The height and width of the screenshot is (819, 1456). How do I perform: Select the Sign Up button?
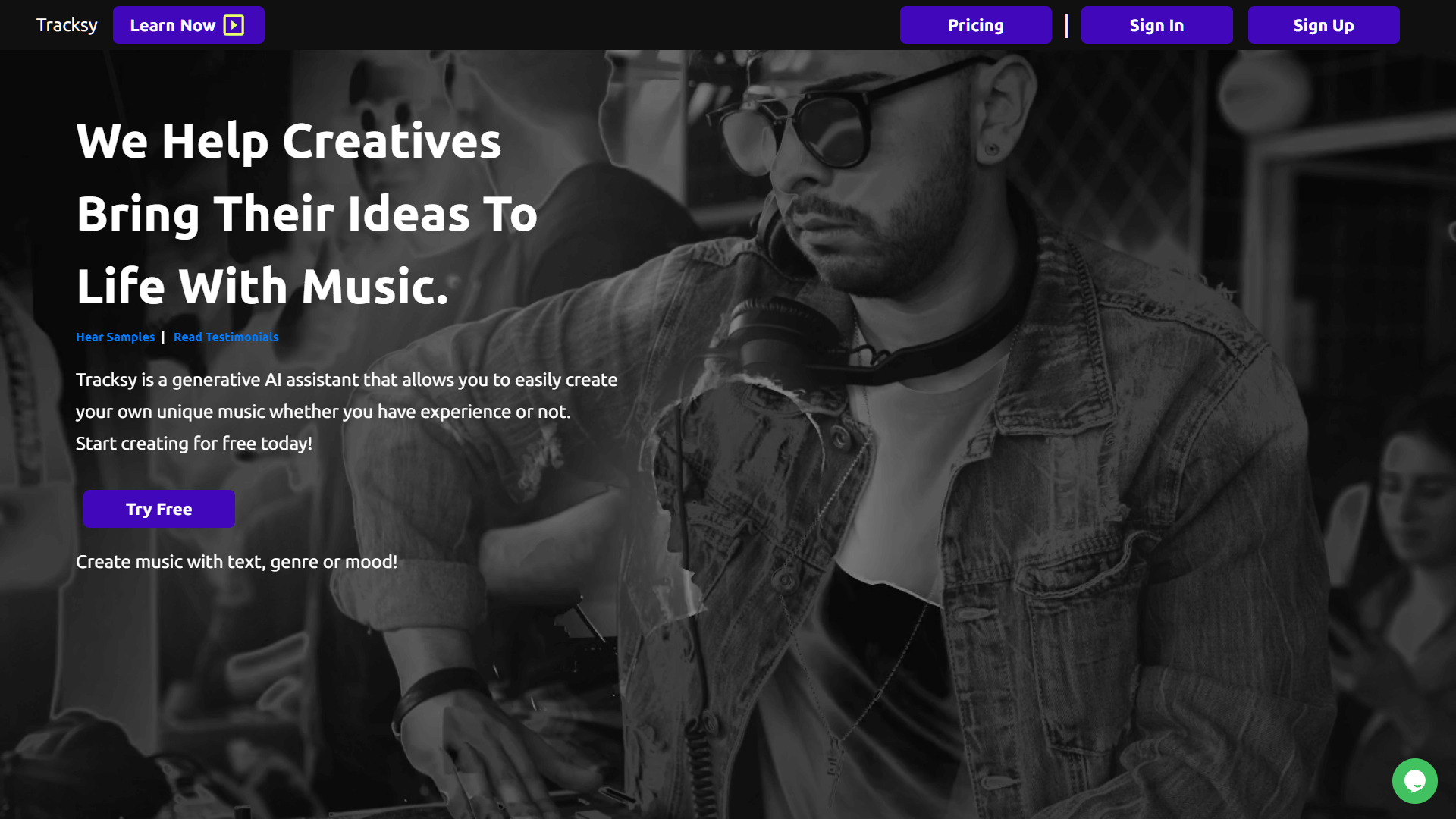click(x=1323, y=25)
